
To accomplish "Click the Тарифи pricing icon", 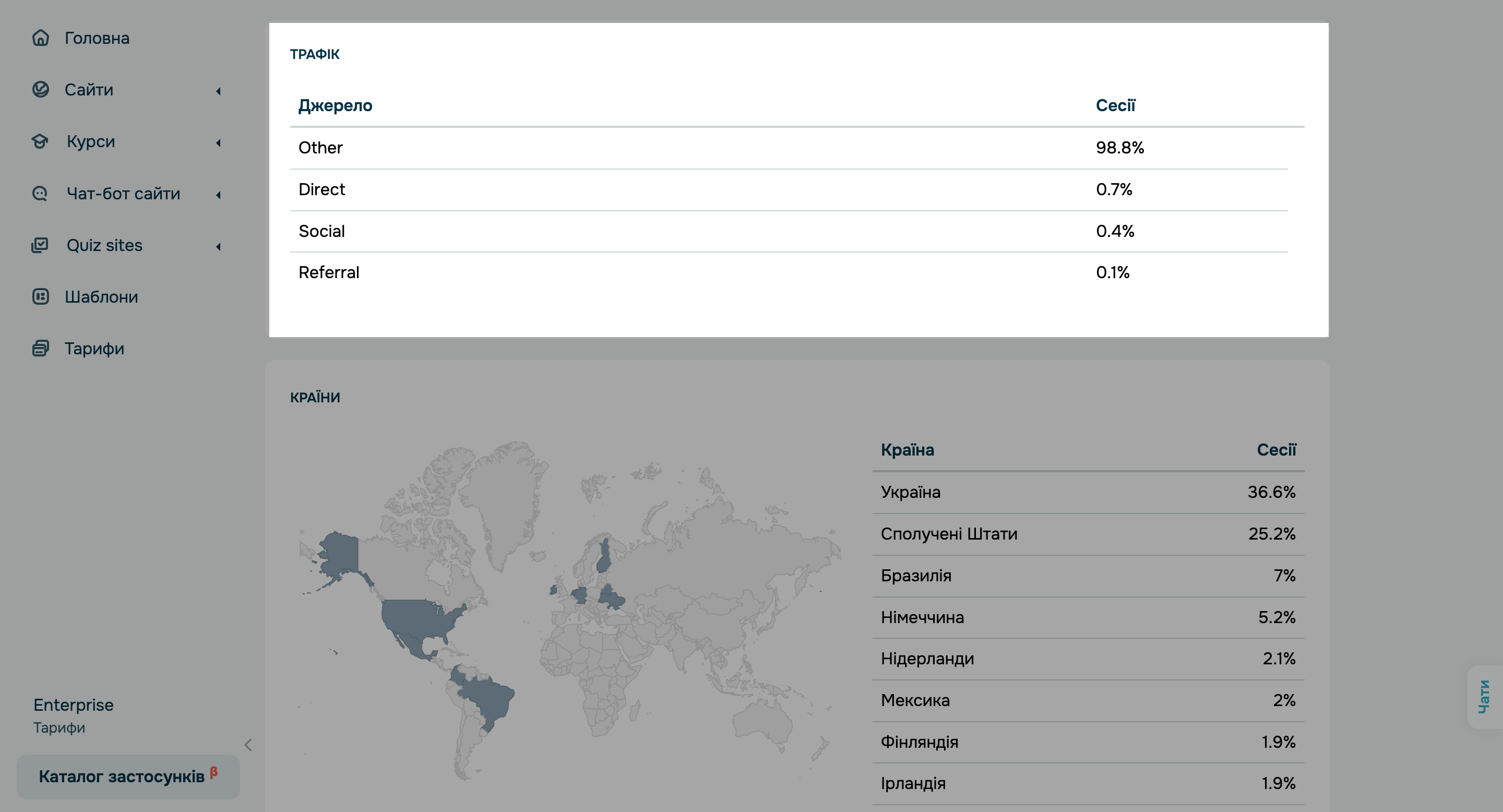I will point(40,348).
